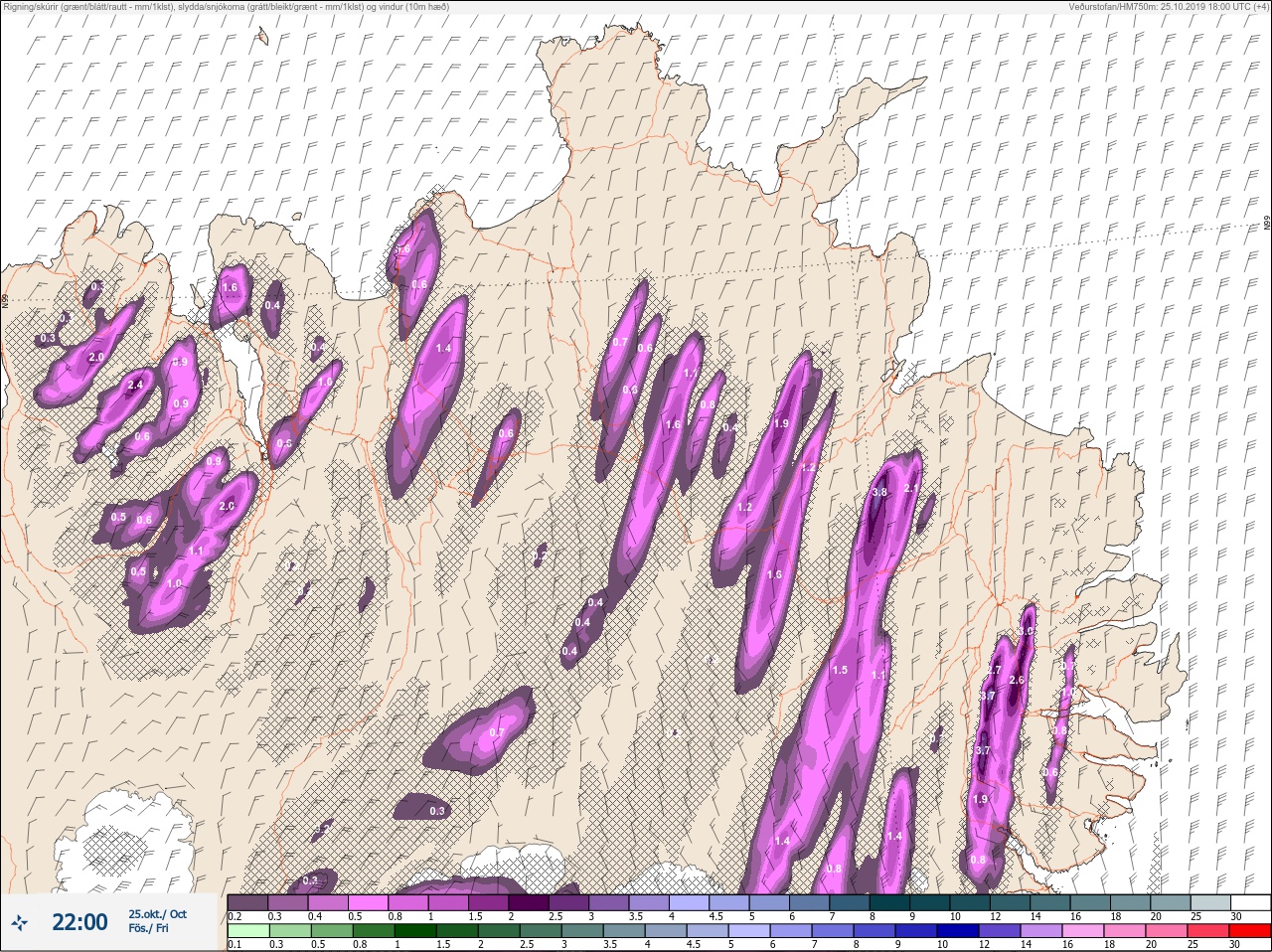The height and width of the screenshot is (952, 1272).
Task: Pick the violet 12–14 swatch in the green legend row
Action: [x=1000, y=931]
